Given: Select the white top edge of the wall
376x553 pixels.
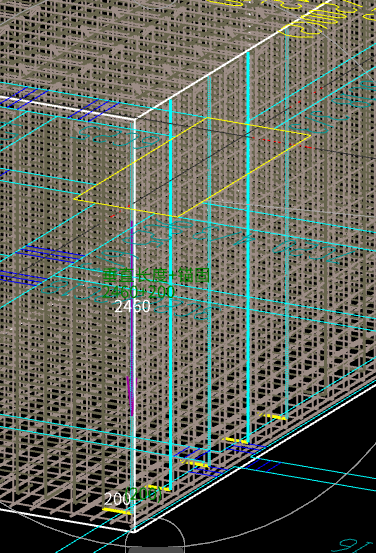Looking at the screenshot, I should tap(233, 60).
